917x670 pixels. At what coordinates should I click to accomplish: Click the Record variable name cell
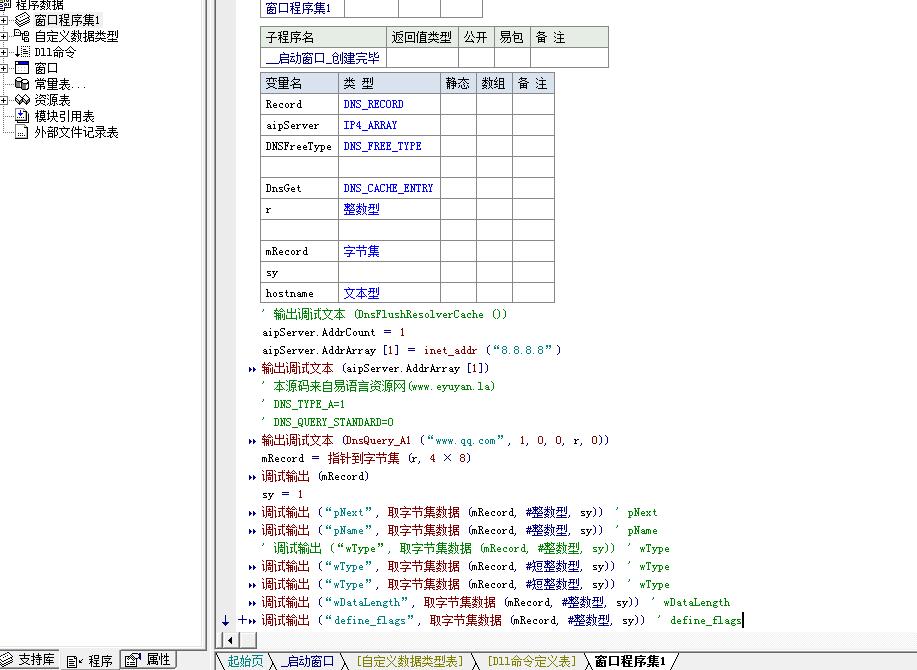tap(299, 104)
